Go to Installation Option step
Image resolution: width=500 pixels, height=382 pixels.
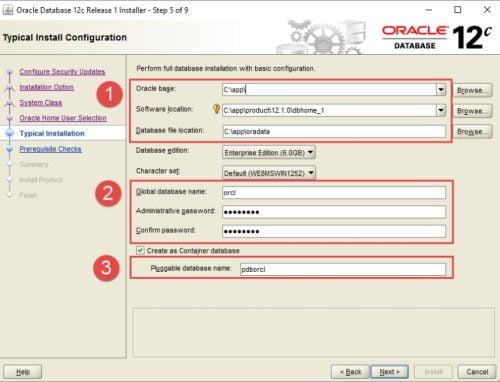(x=46, y=87)
